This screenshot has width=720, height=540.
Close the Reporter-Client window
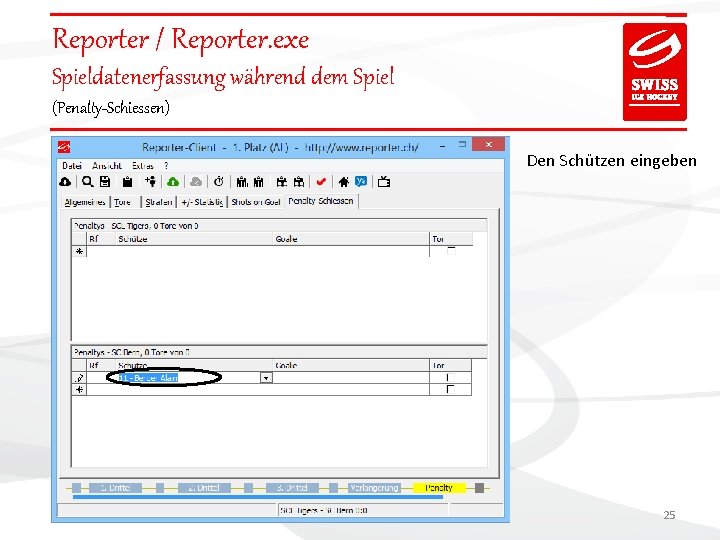(x=489, y=144)
